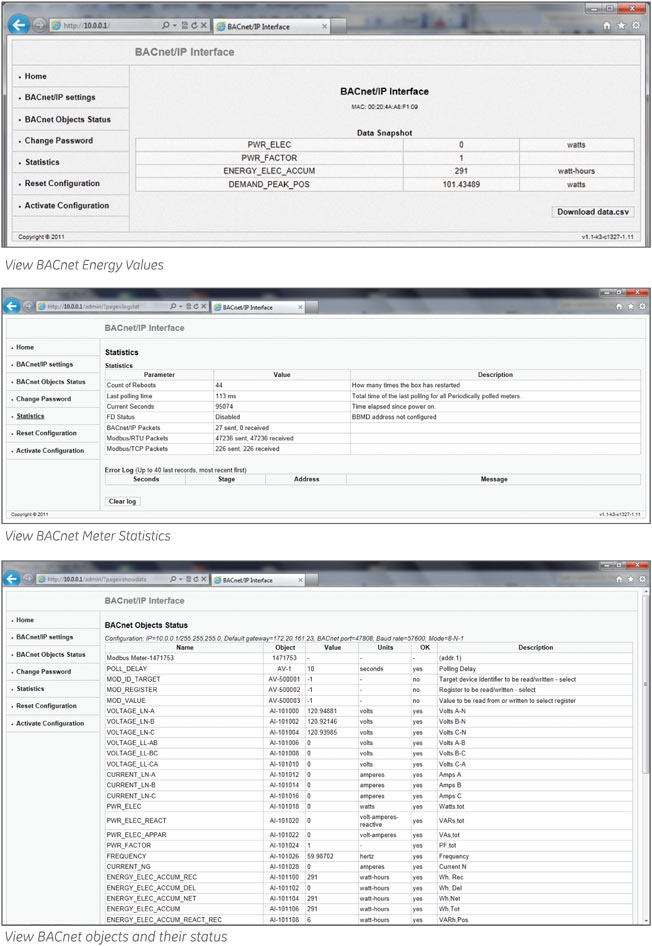Open Activate Configuration in Data Snapshot window sidebar
Viewport: 652px width, 946px height.
click(67, 206)
